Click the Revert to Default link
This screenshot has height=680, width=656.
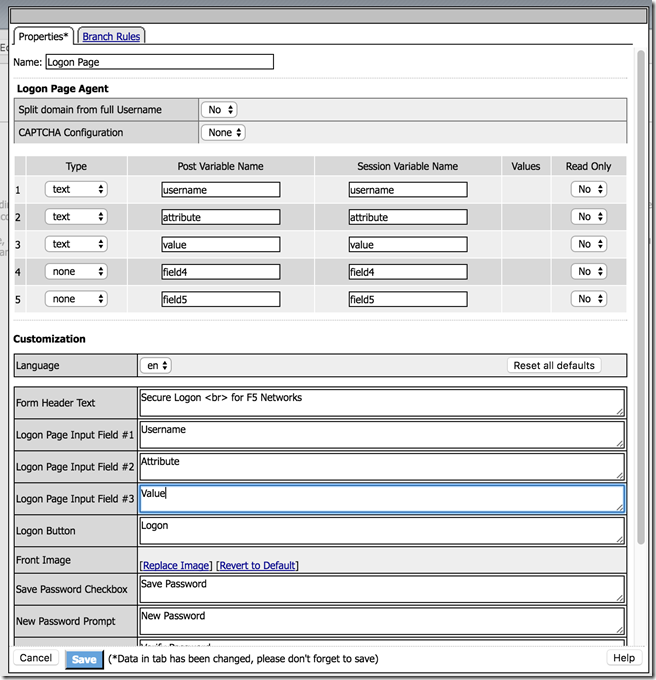pyautogui.click(x=257, y=565)
